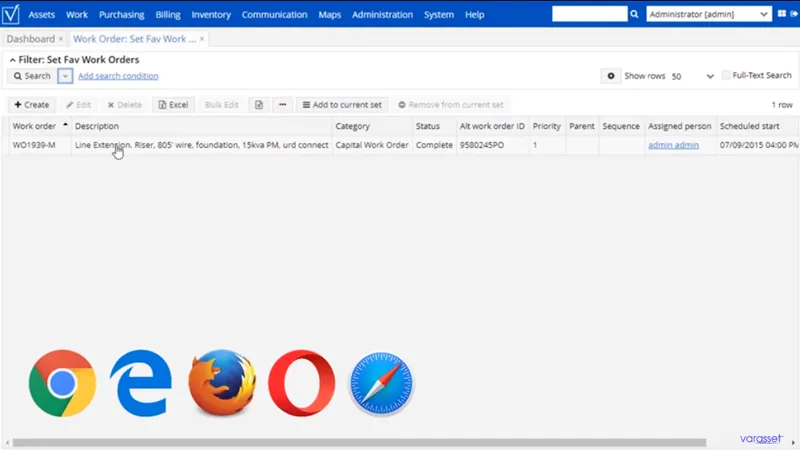Click the Delete button
The width and height of the screenshot is (800, 450).
click(124, 105)
